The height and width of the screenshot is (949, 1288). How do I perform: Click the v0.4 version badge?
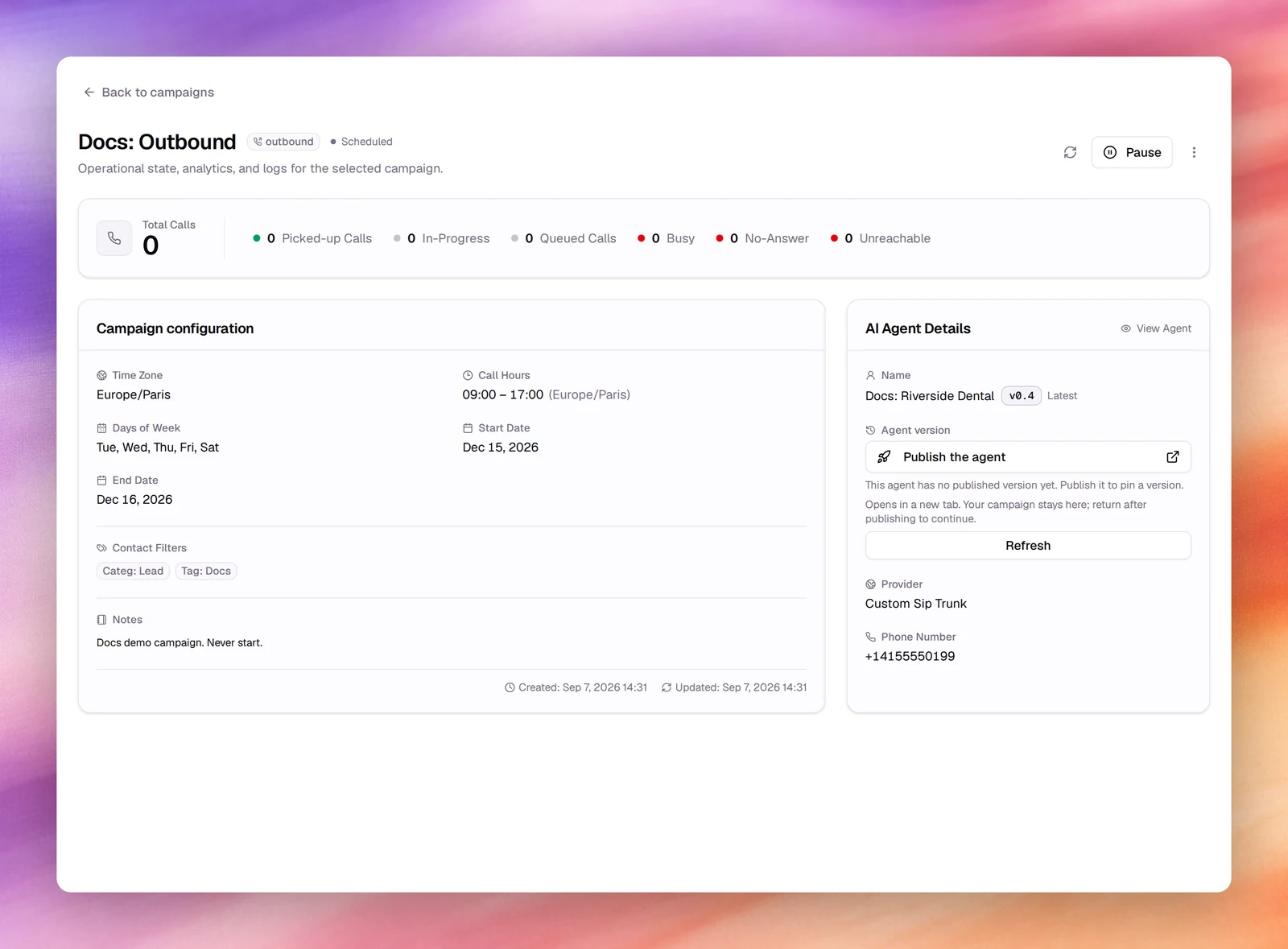[x=1022, y=396]
